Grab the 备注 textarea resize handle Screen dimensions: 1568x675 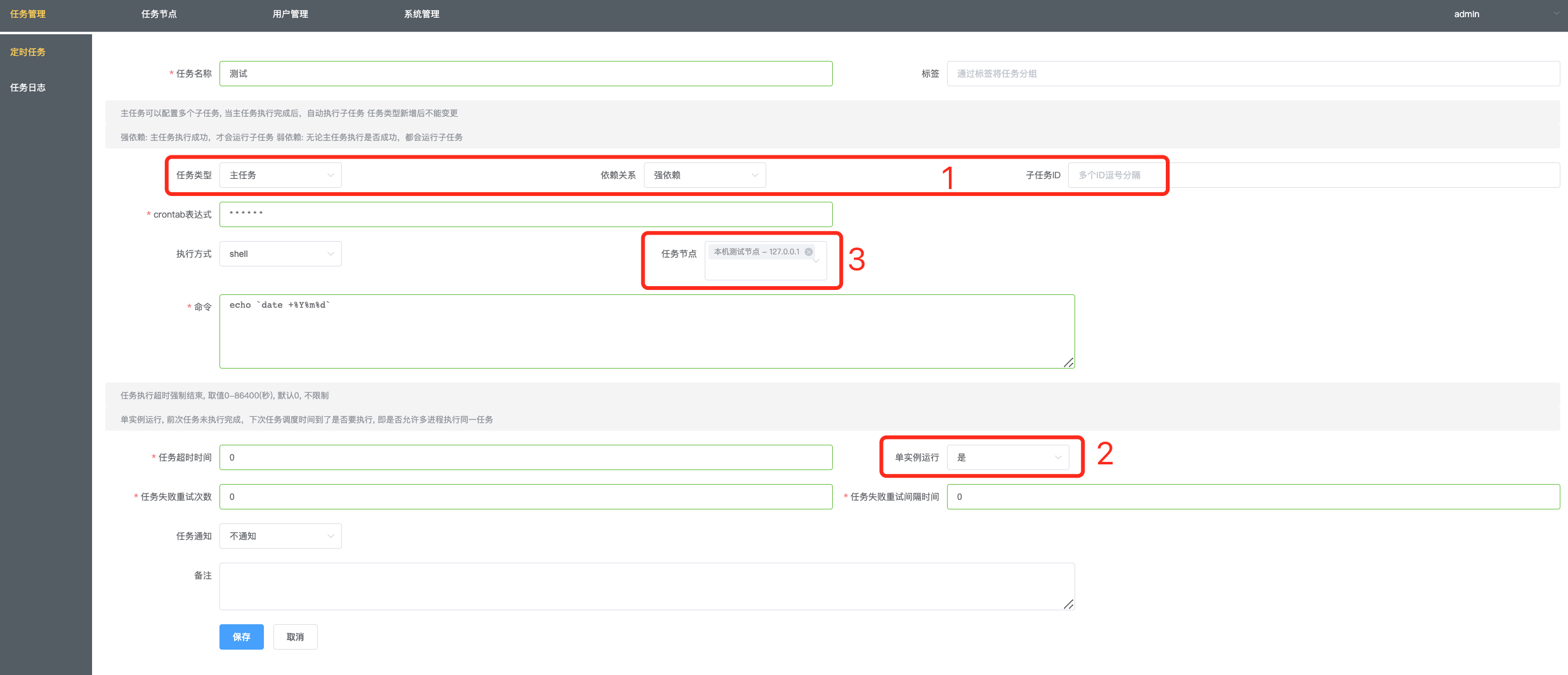[x=1069, y=604]
